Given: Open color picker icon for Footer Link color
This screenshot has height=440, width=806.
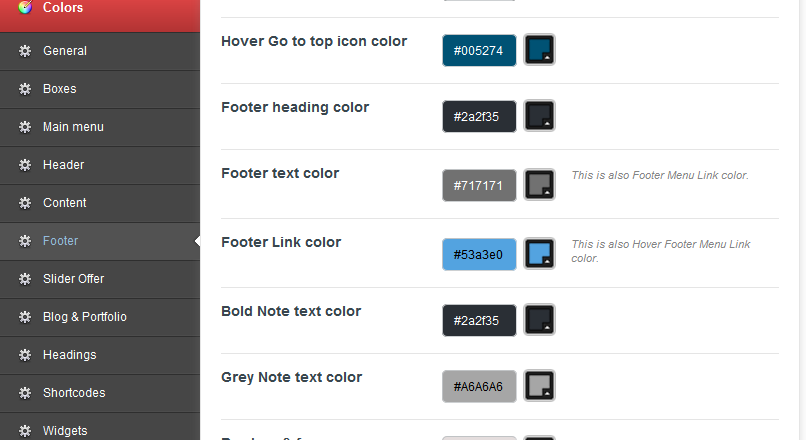Looking at the screenshot, I should pos(539,253).
